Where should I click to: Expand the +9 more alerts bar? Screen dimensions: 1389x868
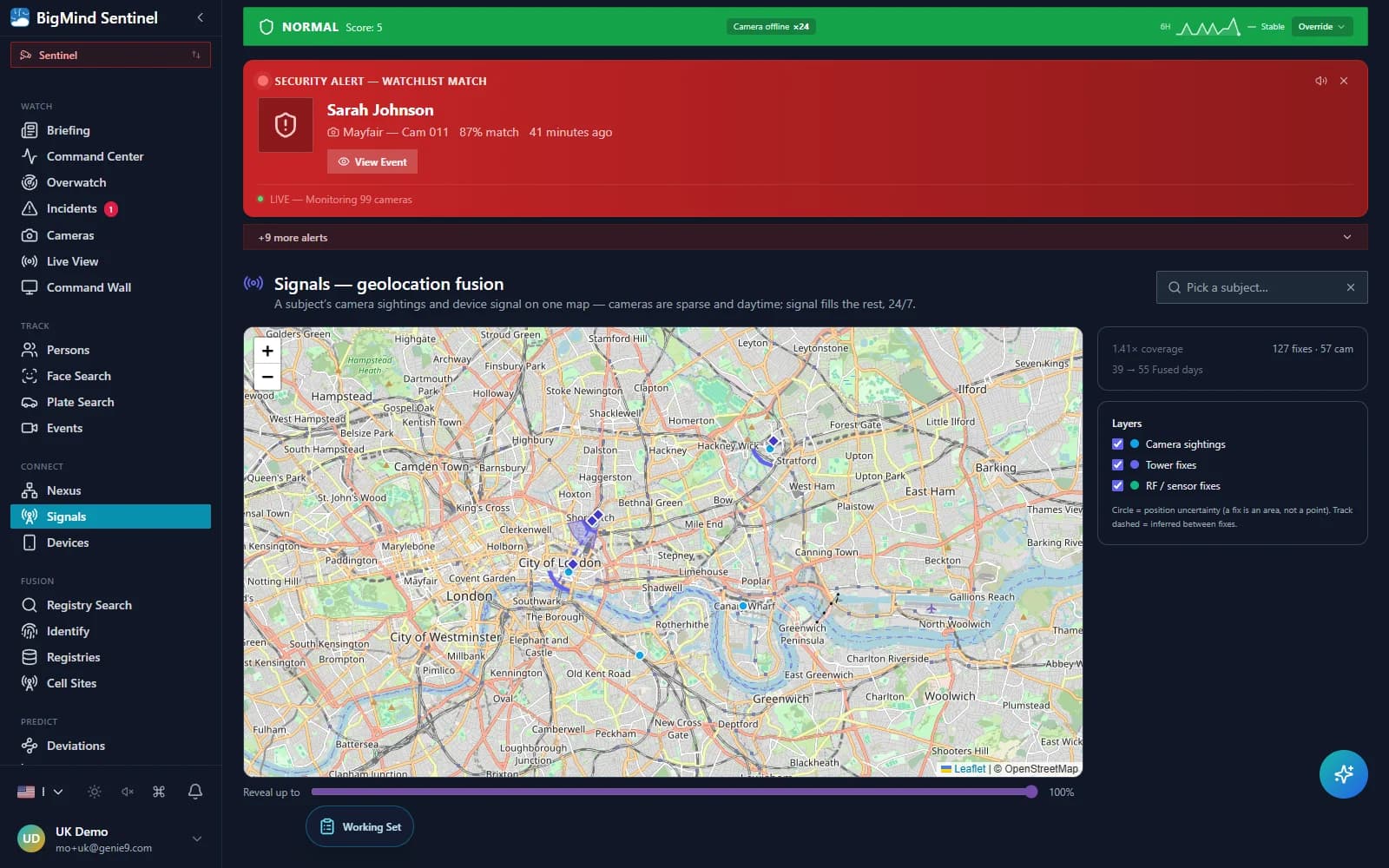pyautogui.click(x=805, y=237)
